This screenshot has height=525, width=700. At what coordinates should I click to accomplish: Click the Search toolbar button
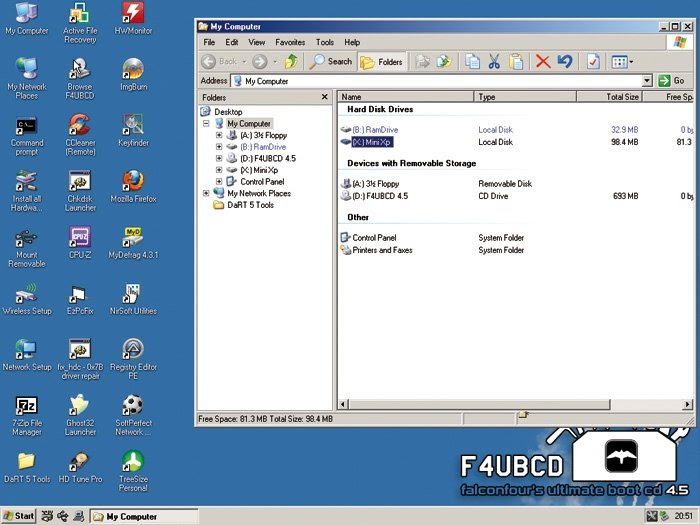click(x=330, y=62)
